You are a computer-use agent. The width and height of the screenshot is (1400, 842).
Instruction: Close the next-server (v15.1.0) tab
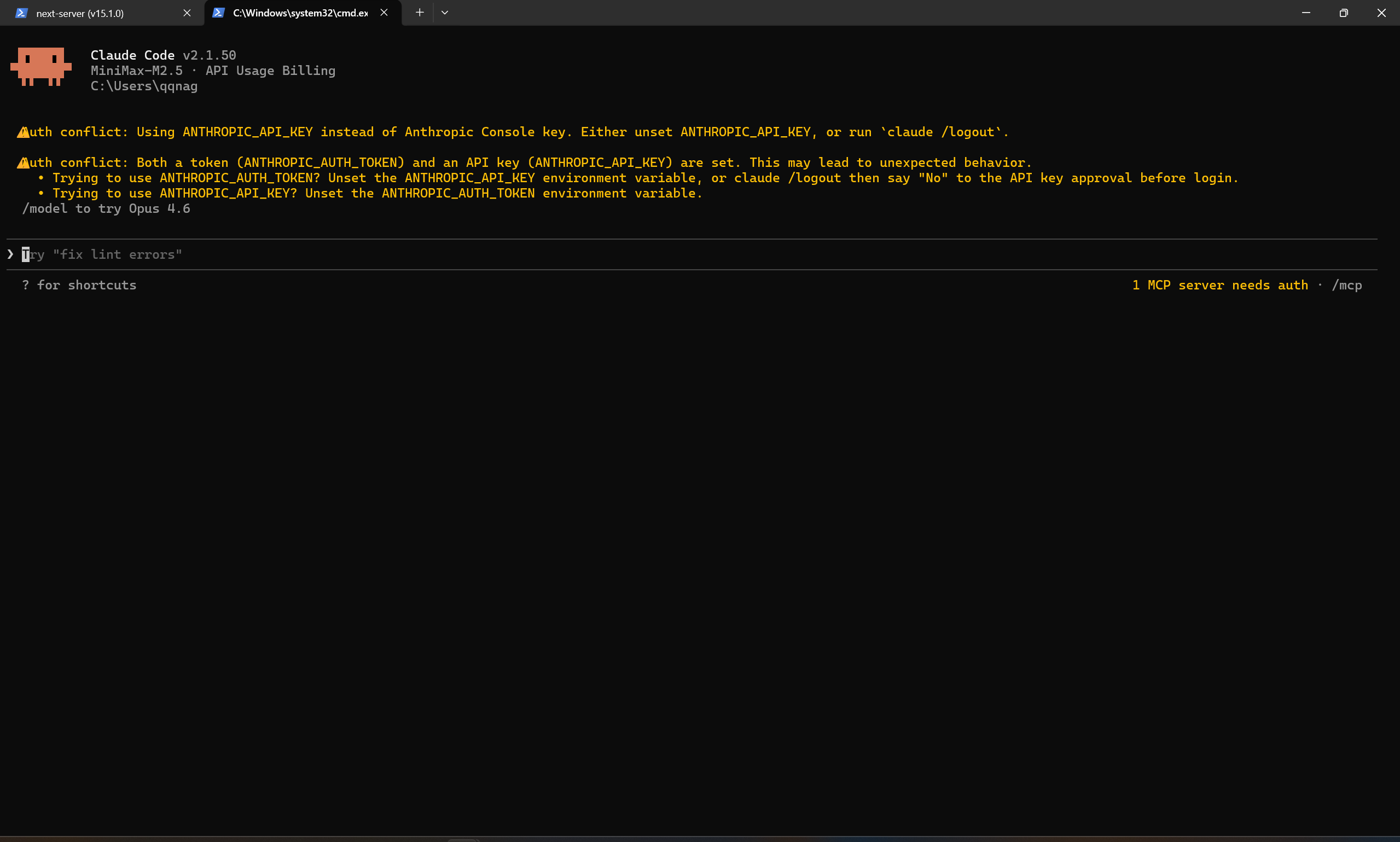[187, 13]
